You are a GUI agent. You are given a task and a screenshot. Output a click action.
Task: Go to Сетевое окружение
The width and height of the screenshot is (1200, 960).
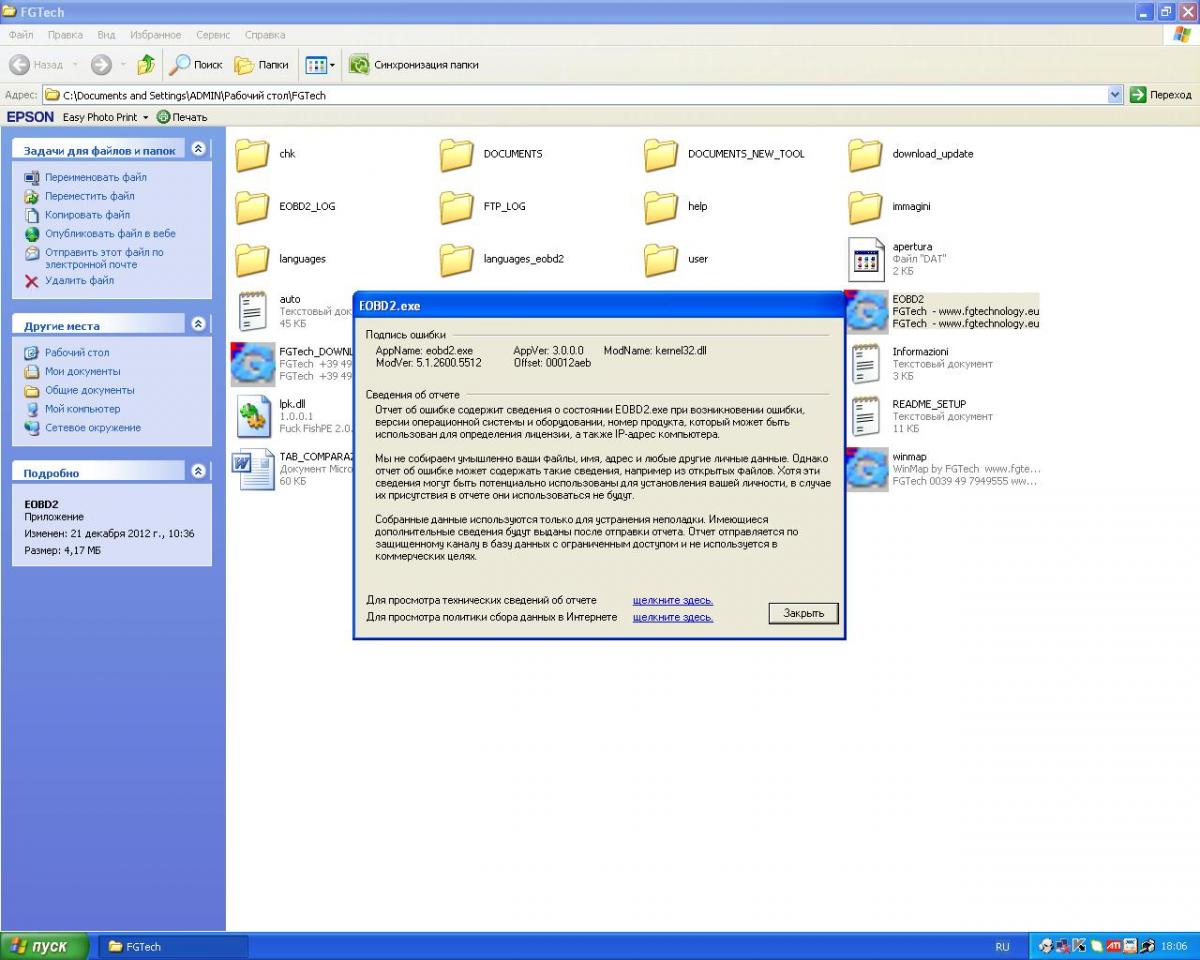click(83, 428)
